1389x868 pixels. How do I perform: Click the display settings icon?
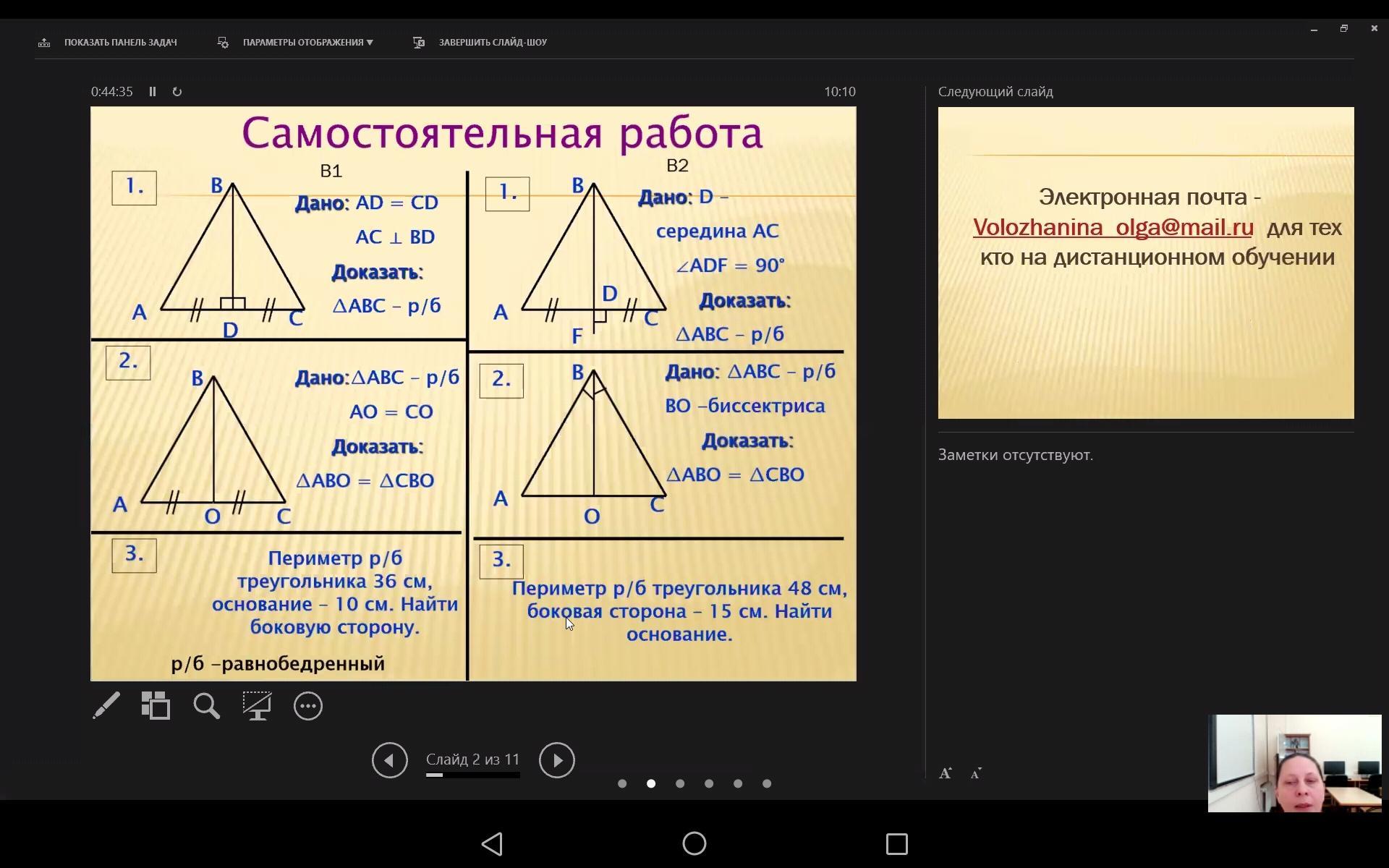(x=223, y=43)
